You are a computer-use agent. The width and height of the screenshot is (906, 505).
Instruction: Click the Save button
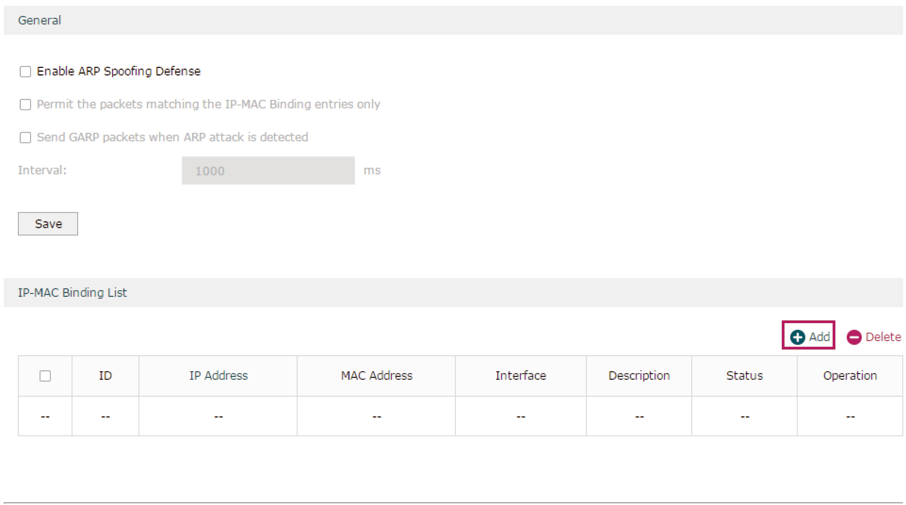point(48,224)
